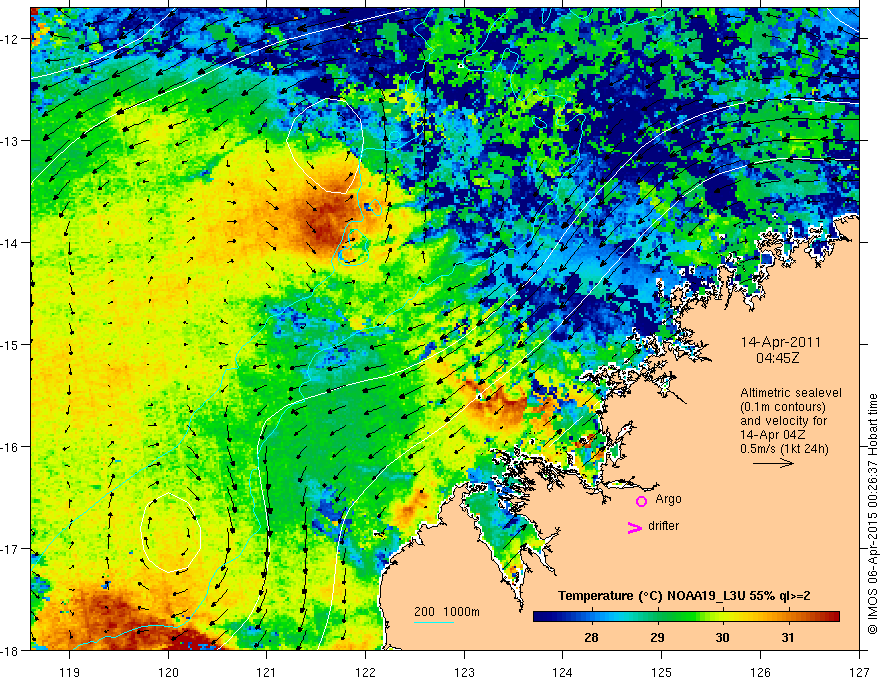Image resolution: width=880 pixels, height=680 pixels.
Task: Click the '14-Apr-2011' date text
Action: [781, 342]
